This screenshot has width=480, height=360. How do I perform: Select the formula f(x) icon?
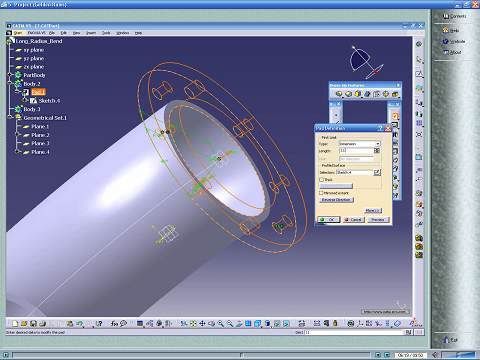[x=114, y=323]
